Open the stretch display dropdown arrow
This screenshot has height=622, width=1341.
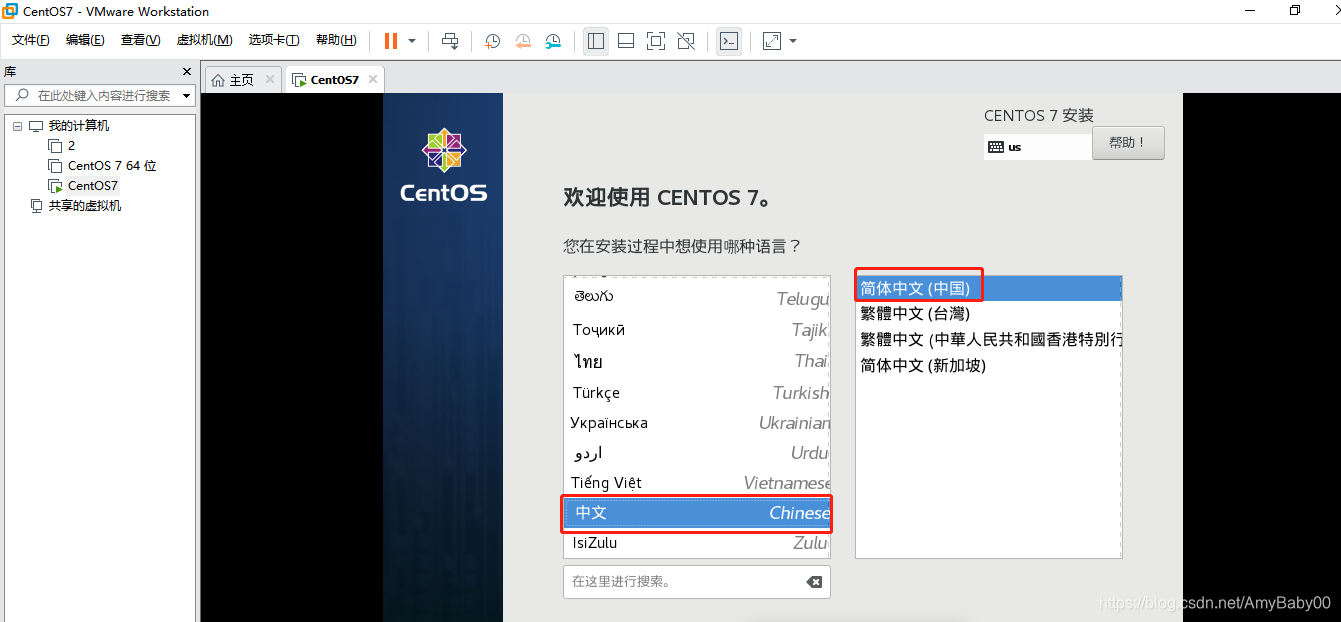pyautogui.click(x=793, y=41)
